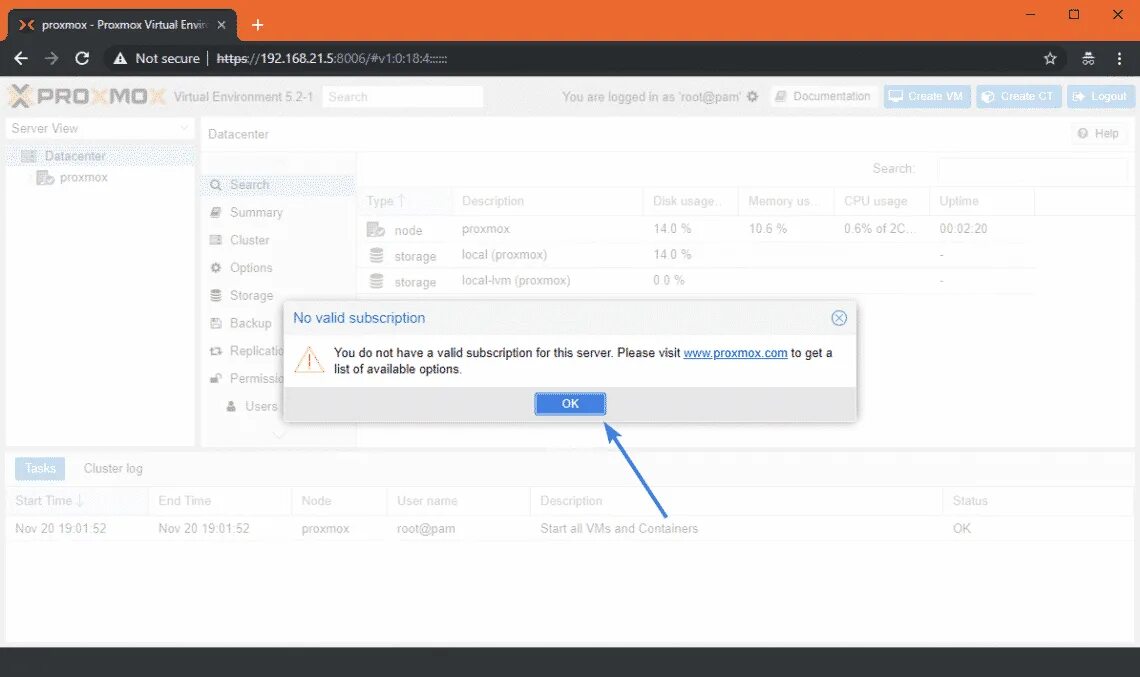The image size is (1140, 677).
Task: Open the Chrome three-dot menu
Action: [x=1119, y=58]
